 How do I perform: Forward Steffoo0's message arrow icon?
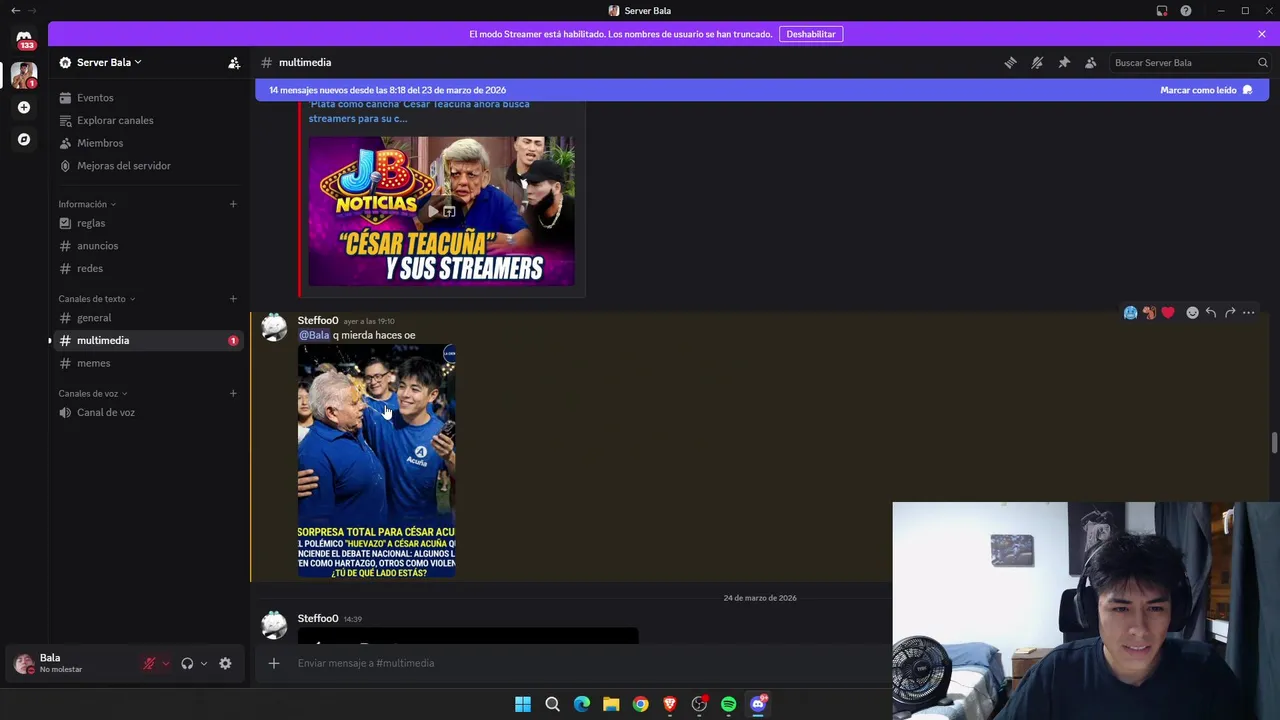(x=1230, y=313)
